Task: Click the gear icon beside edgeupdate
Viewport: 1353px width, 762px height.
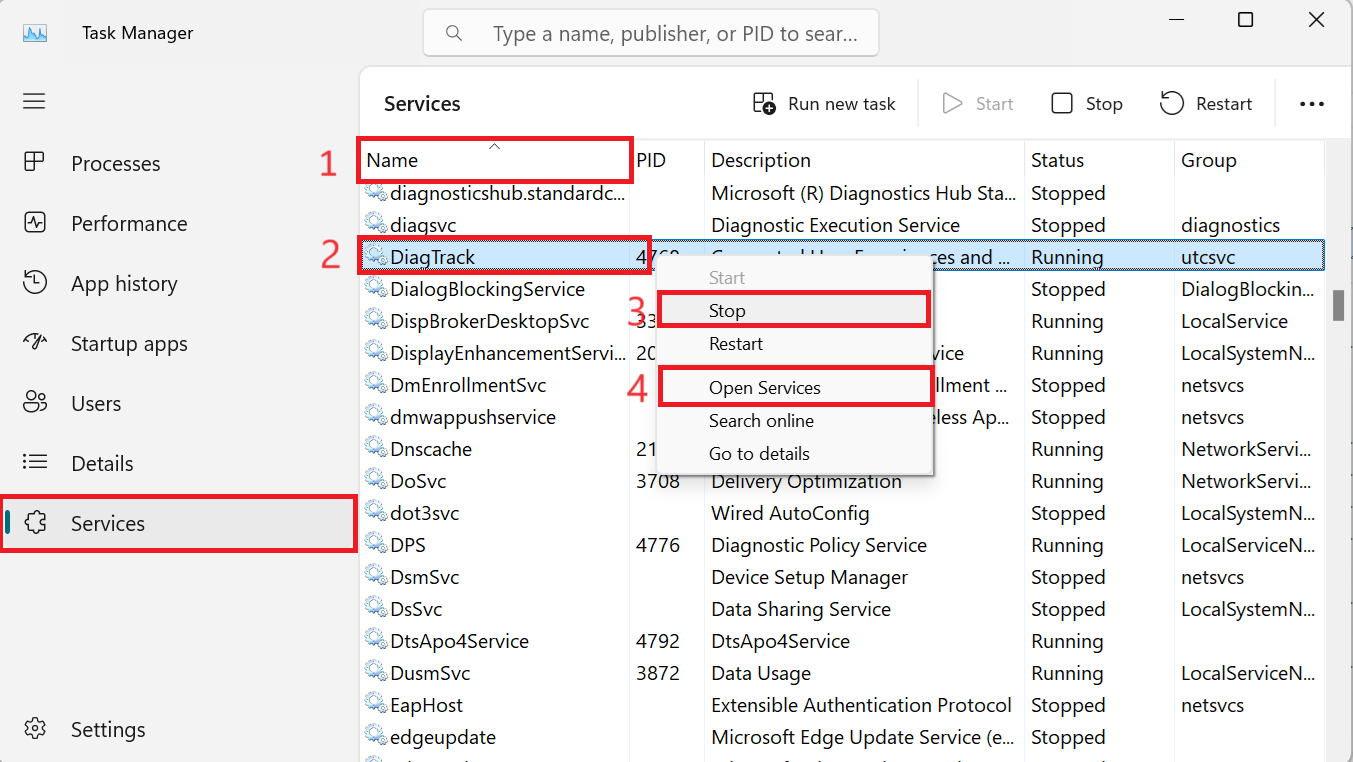Action: click(x=375, y=737)
